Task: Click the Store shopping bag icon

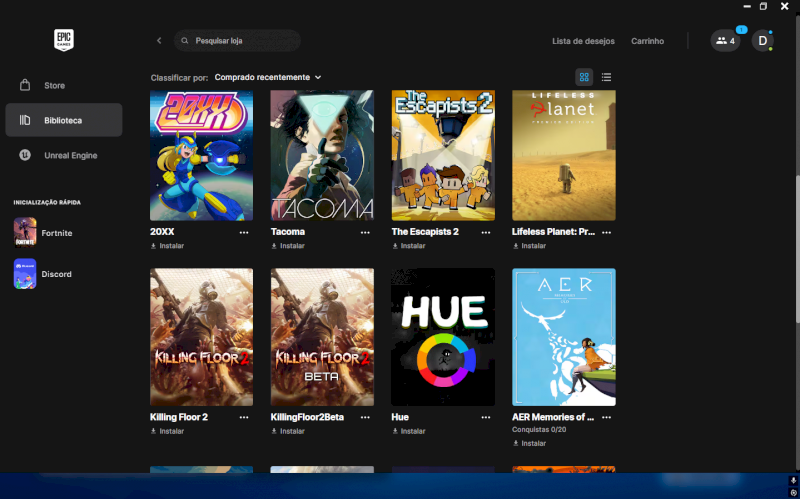Action: [24, 85]
